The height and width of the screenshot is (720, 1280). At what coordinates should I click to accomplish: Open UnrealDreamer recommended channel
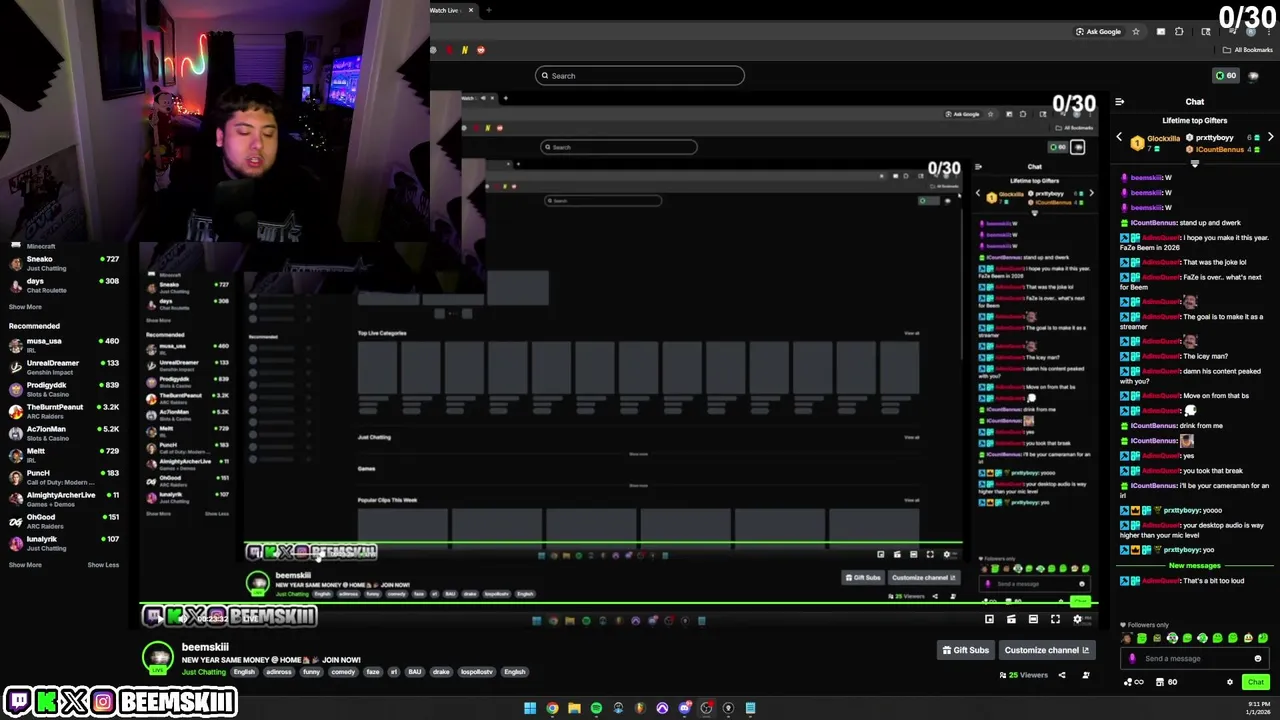(x=64, y=367)
